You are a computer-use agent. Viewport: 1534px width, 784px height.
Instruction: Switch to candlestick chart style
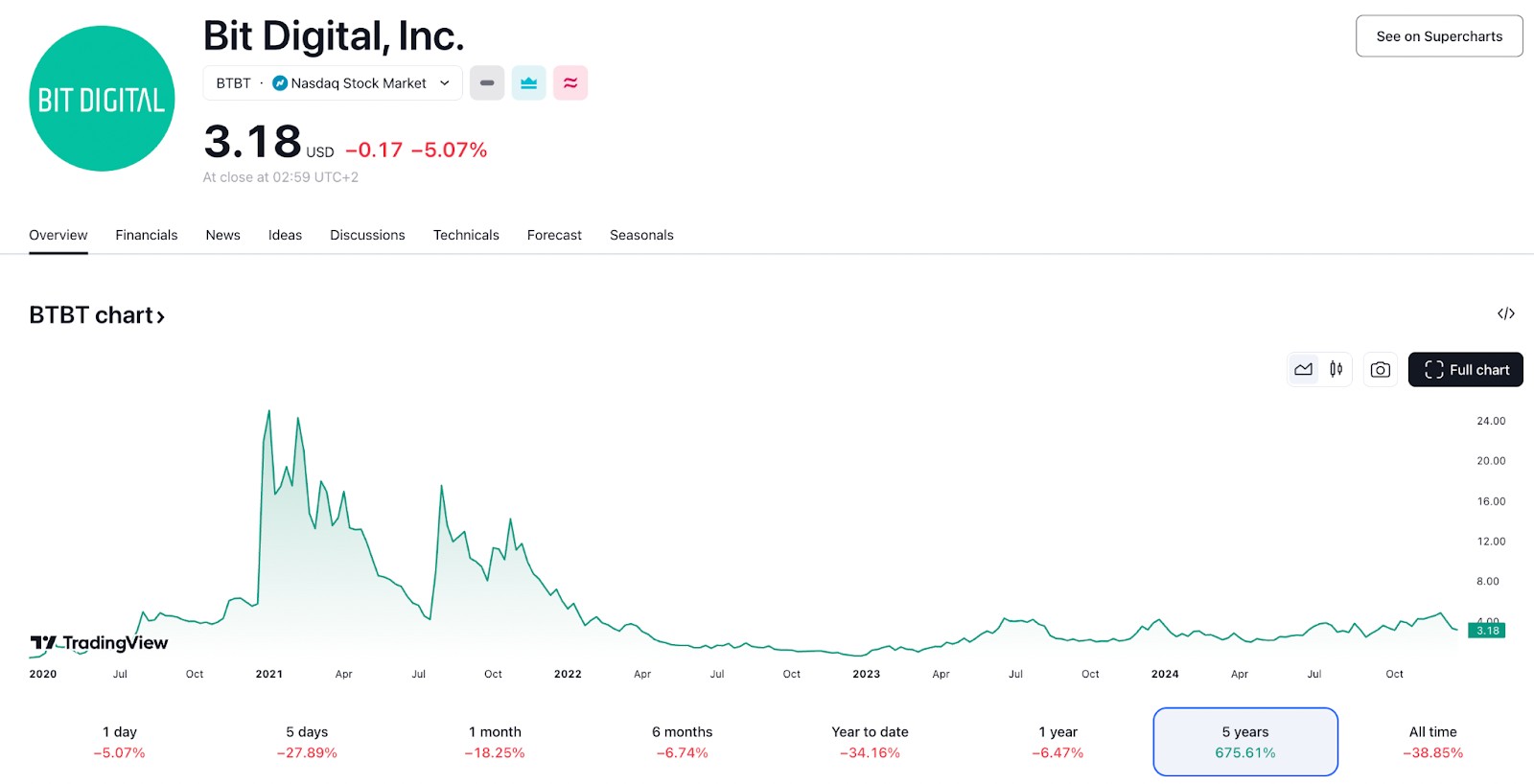[1336, 369]
